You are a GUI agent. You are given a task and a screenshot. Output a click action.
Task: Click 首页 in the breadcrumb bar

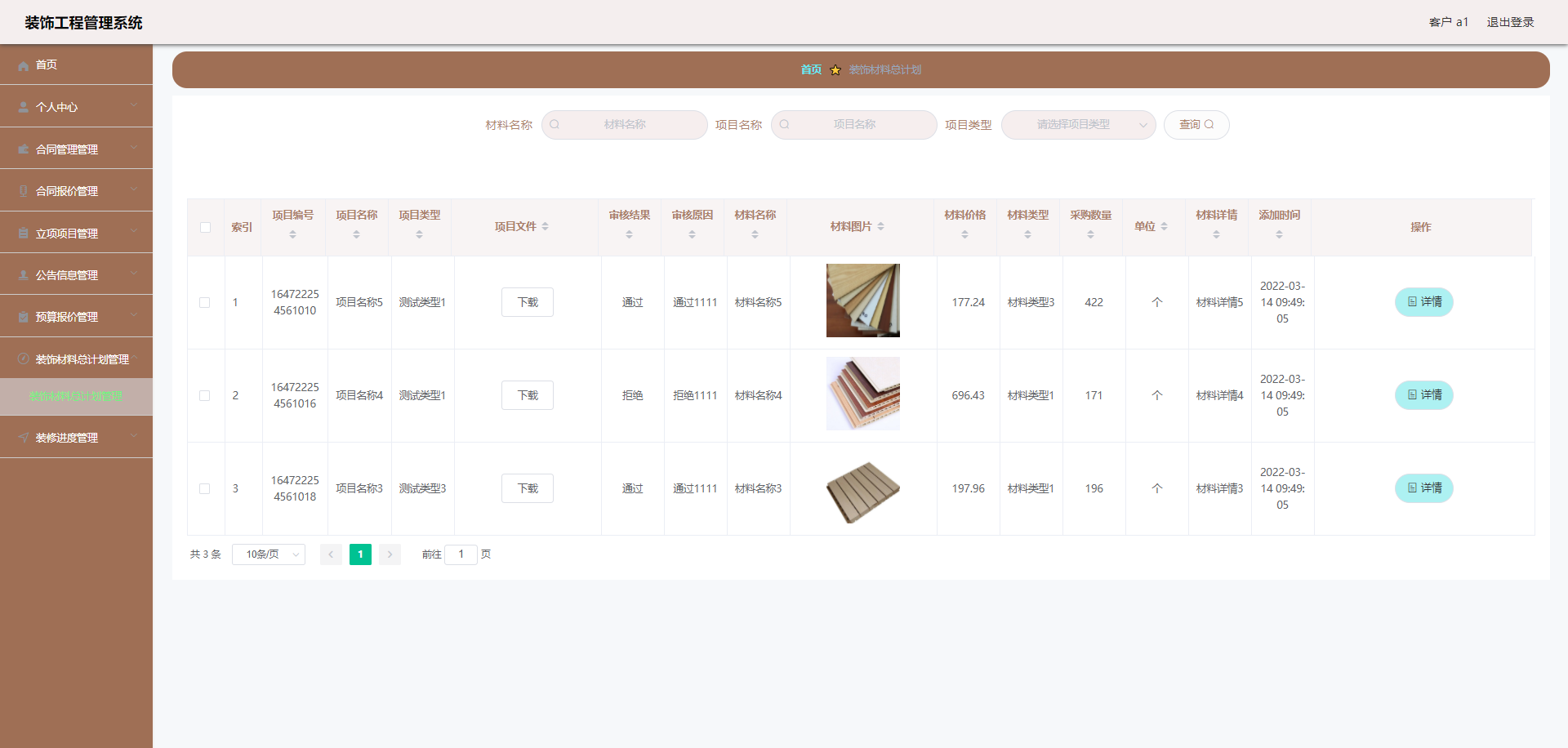(x=811, y=70)
